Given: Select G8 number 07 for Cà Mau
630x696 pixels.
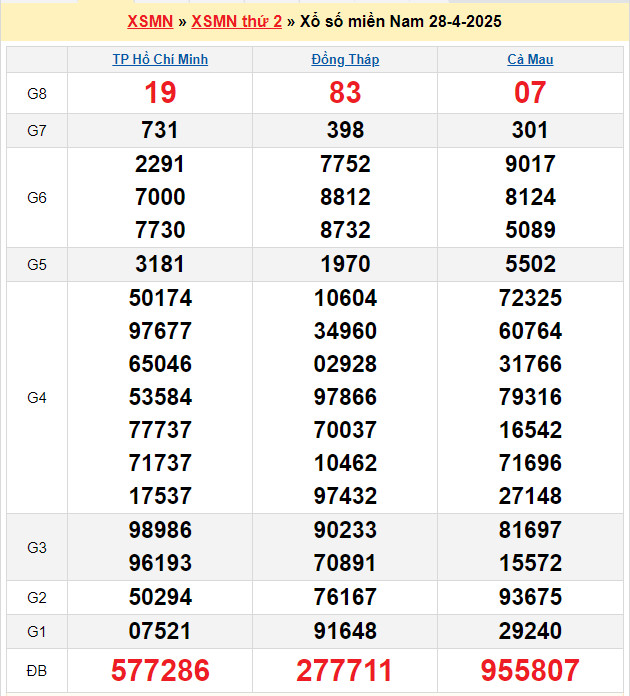Looking at the screenshot, I should coord(530,93).
